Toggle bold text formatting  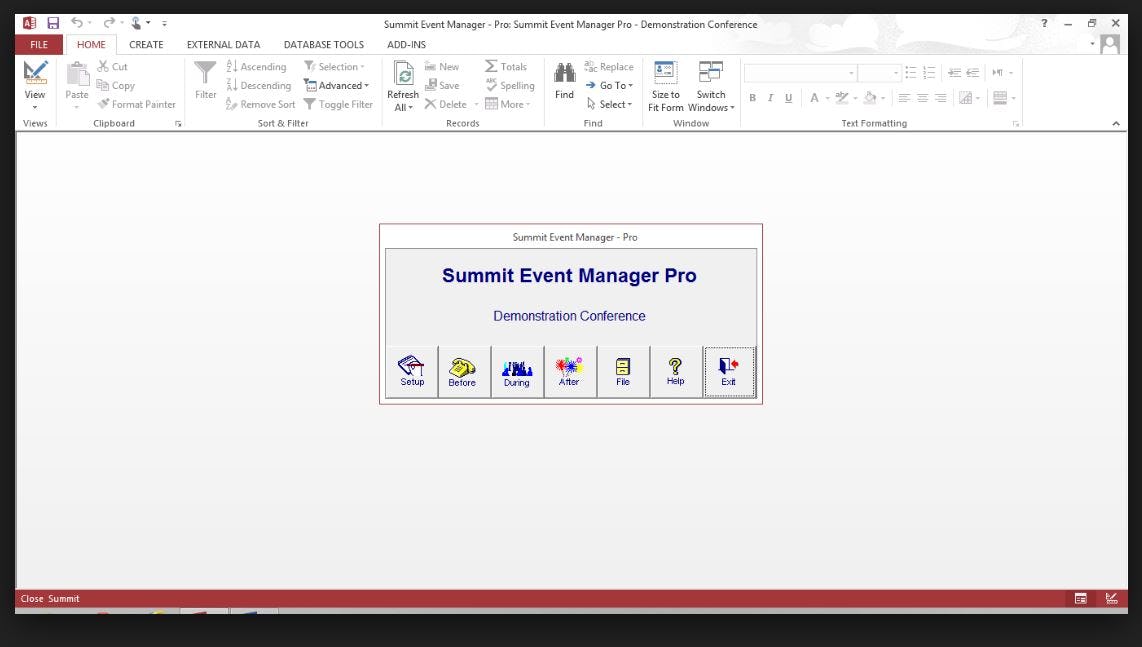(x=752, y=97)
